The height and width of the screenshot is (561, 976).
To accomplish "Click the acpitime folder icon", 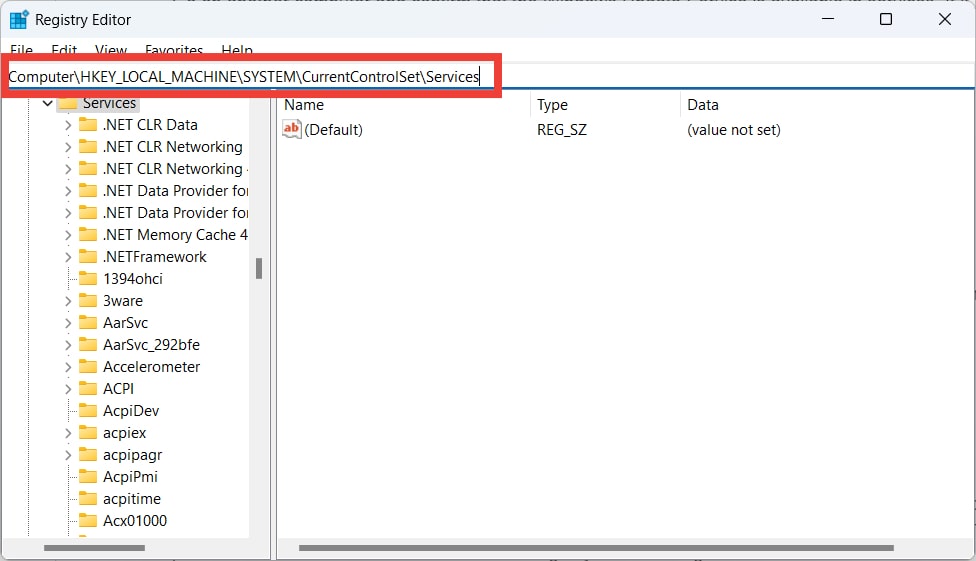I will pyautogui.click(x=88, y=499).
